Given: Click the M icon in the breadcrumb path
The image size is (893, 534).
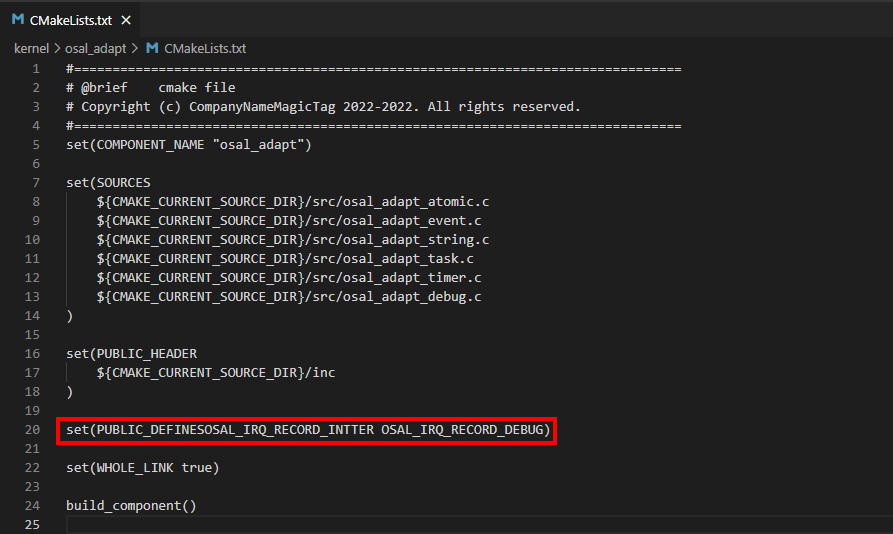Looking at the screenshot, I should pyautogui.click(x=152, y=48).
